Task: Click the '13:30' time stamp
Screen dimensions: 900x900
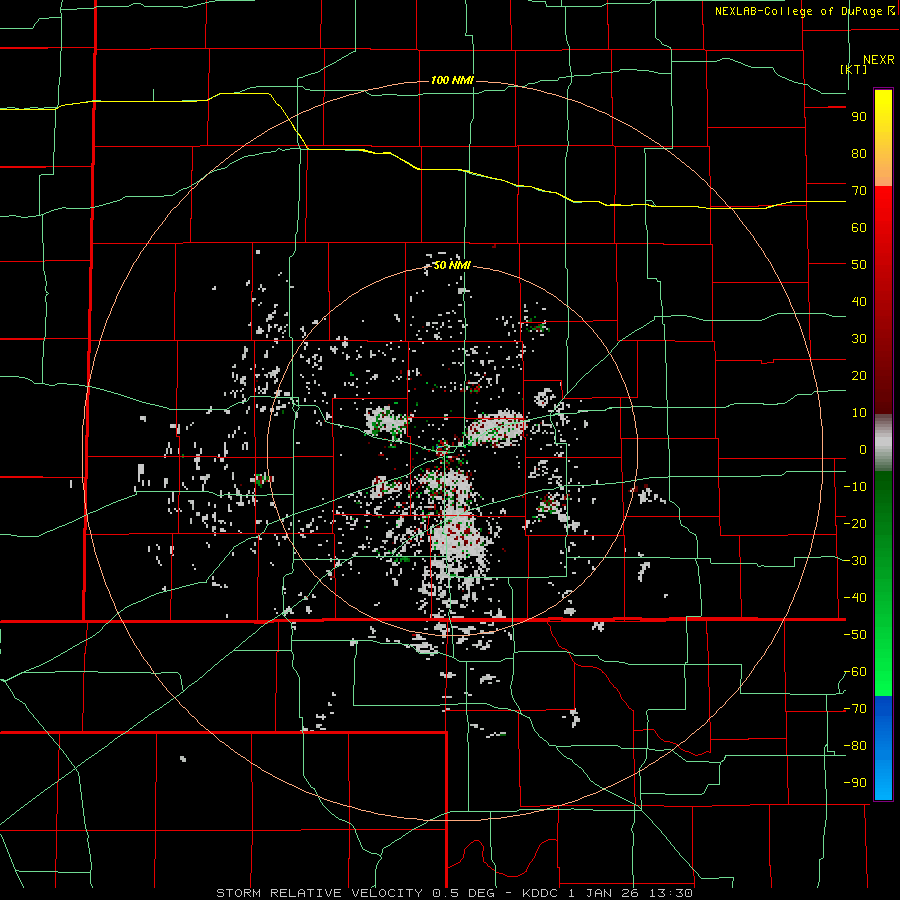Action: (x=670, y=893)
